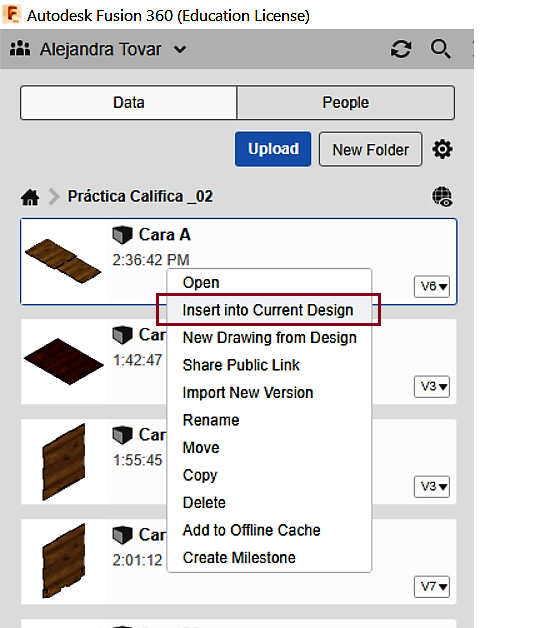Open data panel settings gear
Image resolution: width=548 pixels, height=628 pixels.
(442, 149)
